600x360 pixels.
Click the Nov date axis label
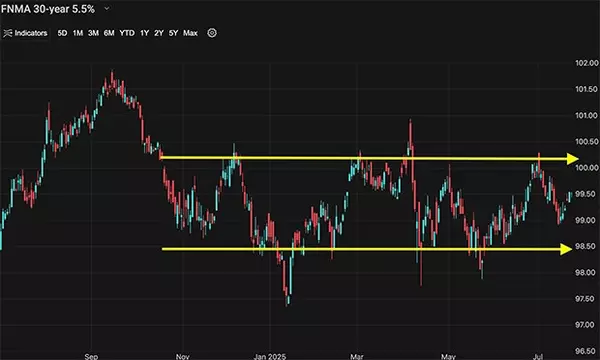[183, 357]
